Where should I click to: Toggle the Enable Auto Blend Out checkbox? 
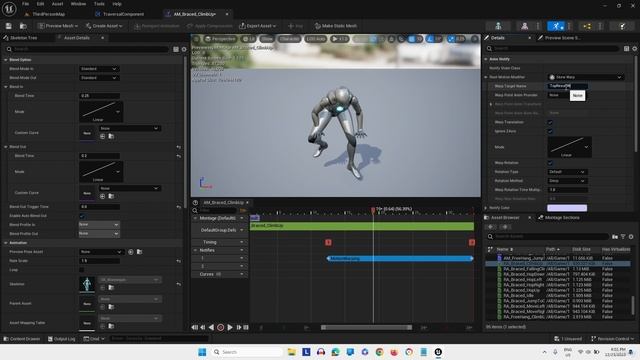pyautogui.click(x=82, y=216)
